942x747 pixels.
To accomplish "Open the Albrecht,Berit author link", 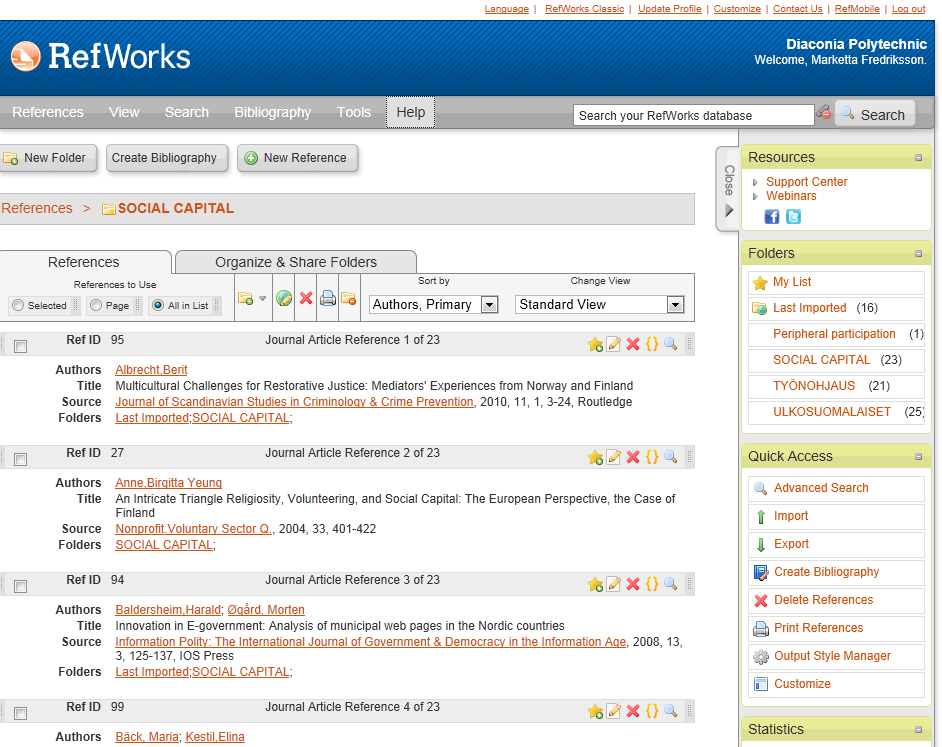I will pos(151,370).
